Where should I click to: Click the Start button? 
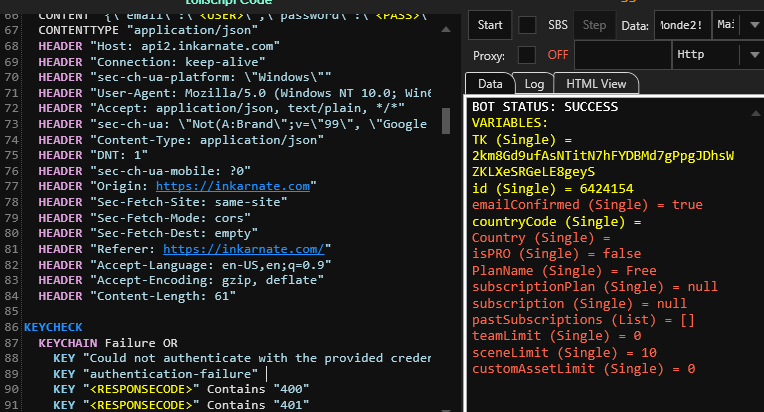pos(490,25)
